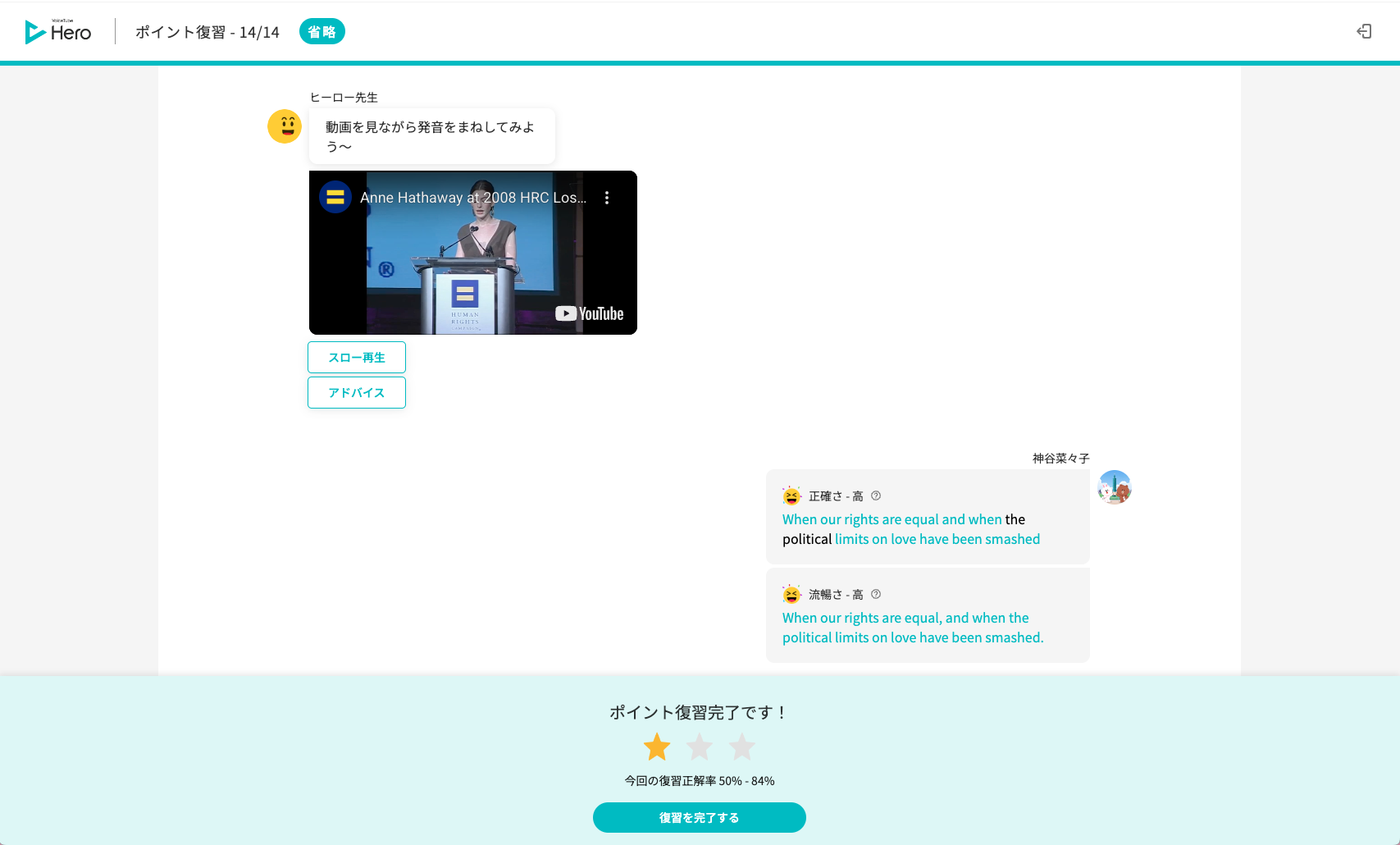The width and height of the screenshot is (1400, 845).
Task: Click the second gray star
Action: tap(699, 747)
